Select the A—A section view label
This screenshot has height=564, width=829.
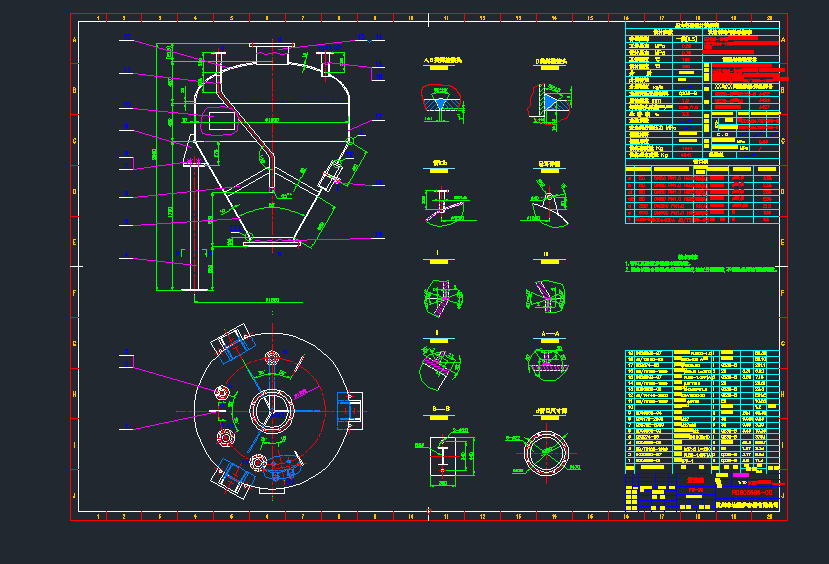click(x=549, y=331)
